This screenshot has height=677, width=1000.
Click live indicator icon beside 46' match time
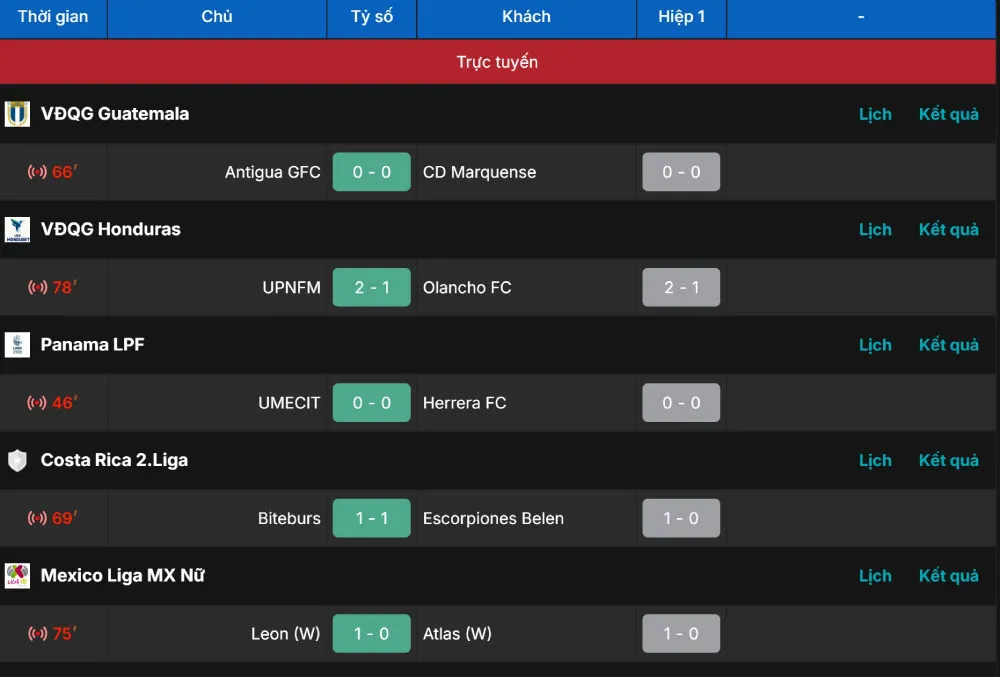click(37, 403)
